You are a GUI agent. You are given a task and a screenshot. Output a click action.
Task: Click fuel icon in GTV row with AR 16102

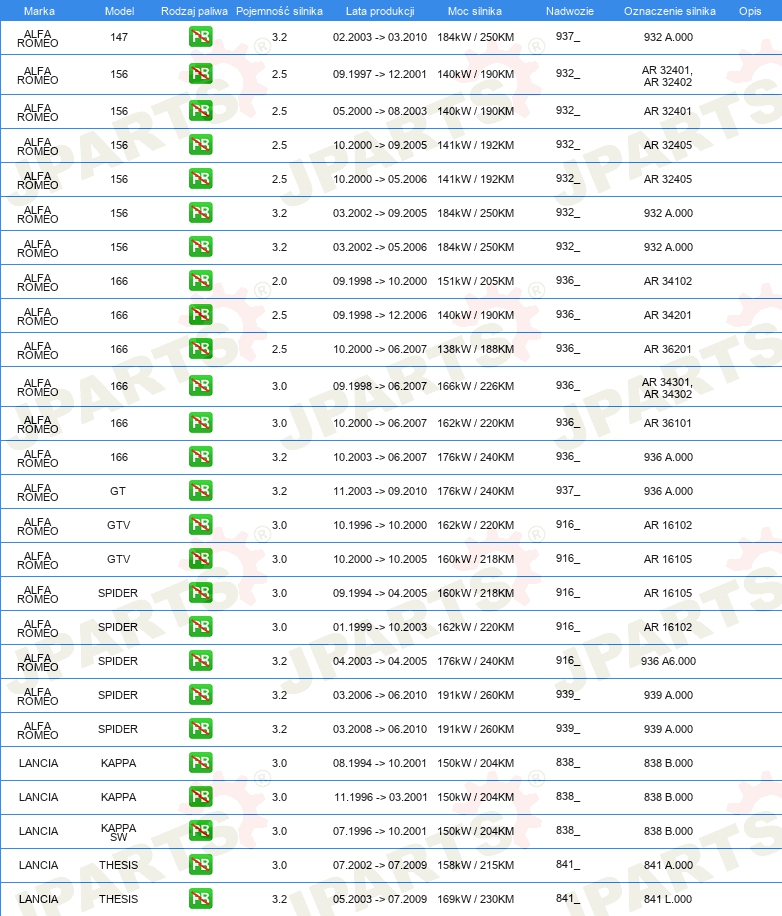click(200, 525)
